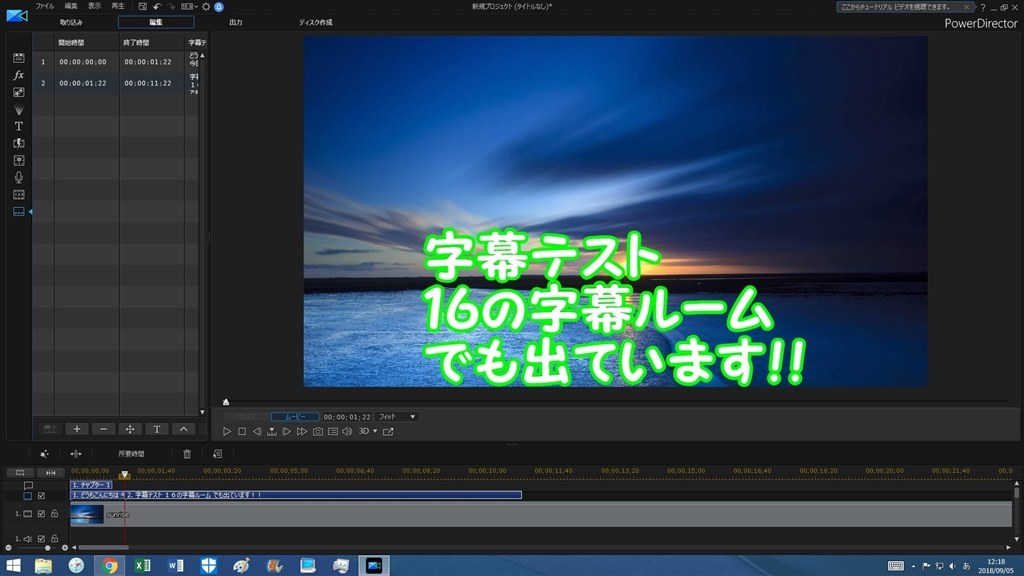Open the Particle Room
The height and width of the screenshot is (576, 1024).
click(17, 108)
